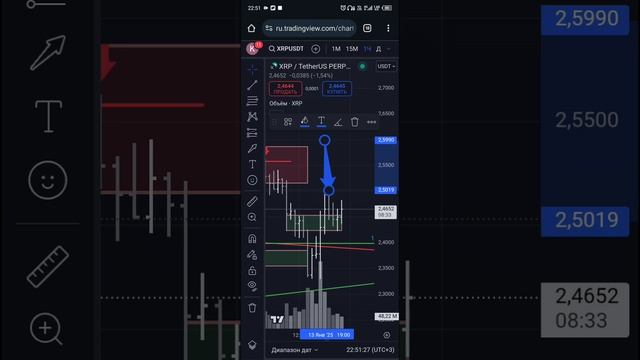Image resolution: width=640 pixels, height=360 pixels.
Task: Click current price label 2,4652
Action: pos(386,212)
